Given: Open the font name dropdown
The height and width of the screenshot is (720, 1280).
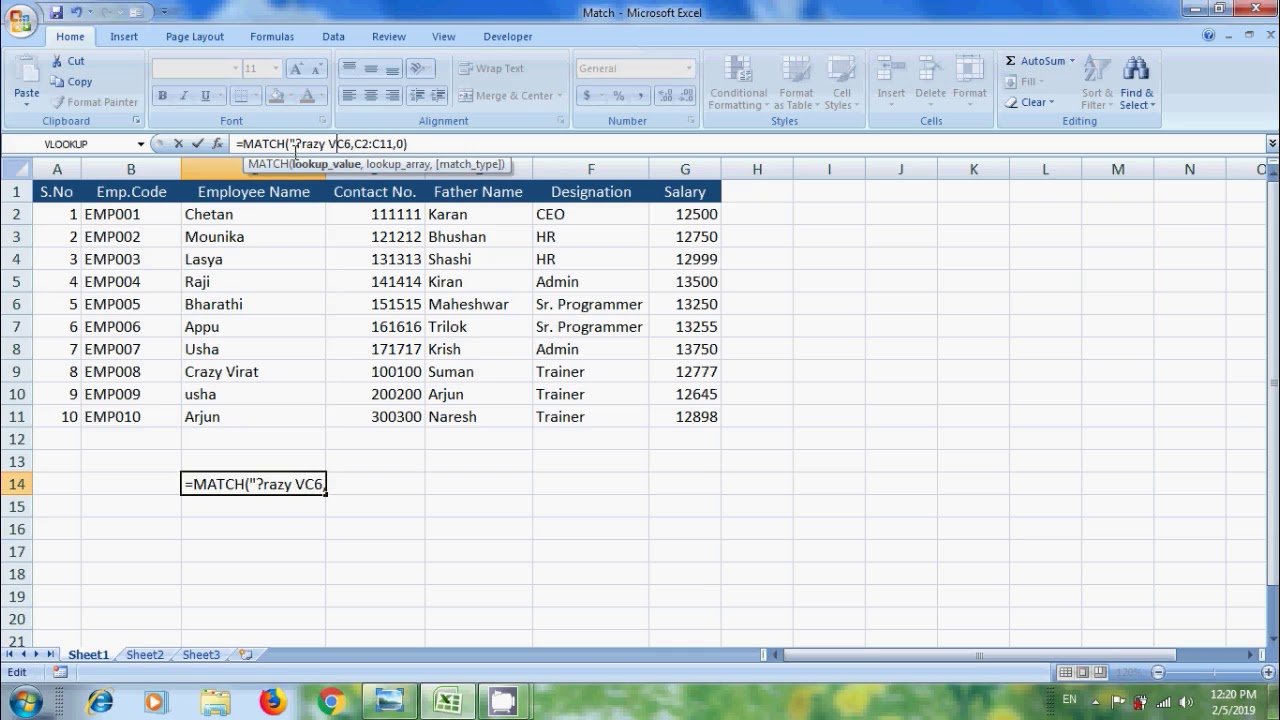Looking at the screenshot, I should (236, 69).
